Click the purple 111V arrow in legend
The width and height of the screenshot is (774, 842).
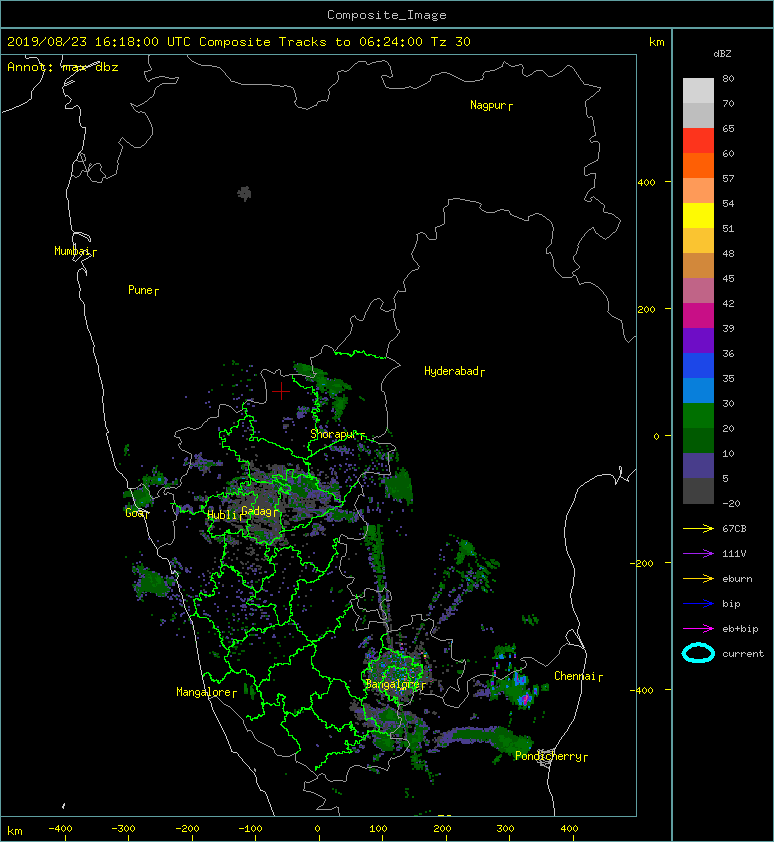point(698,554)
